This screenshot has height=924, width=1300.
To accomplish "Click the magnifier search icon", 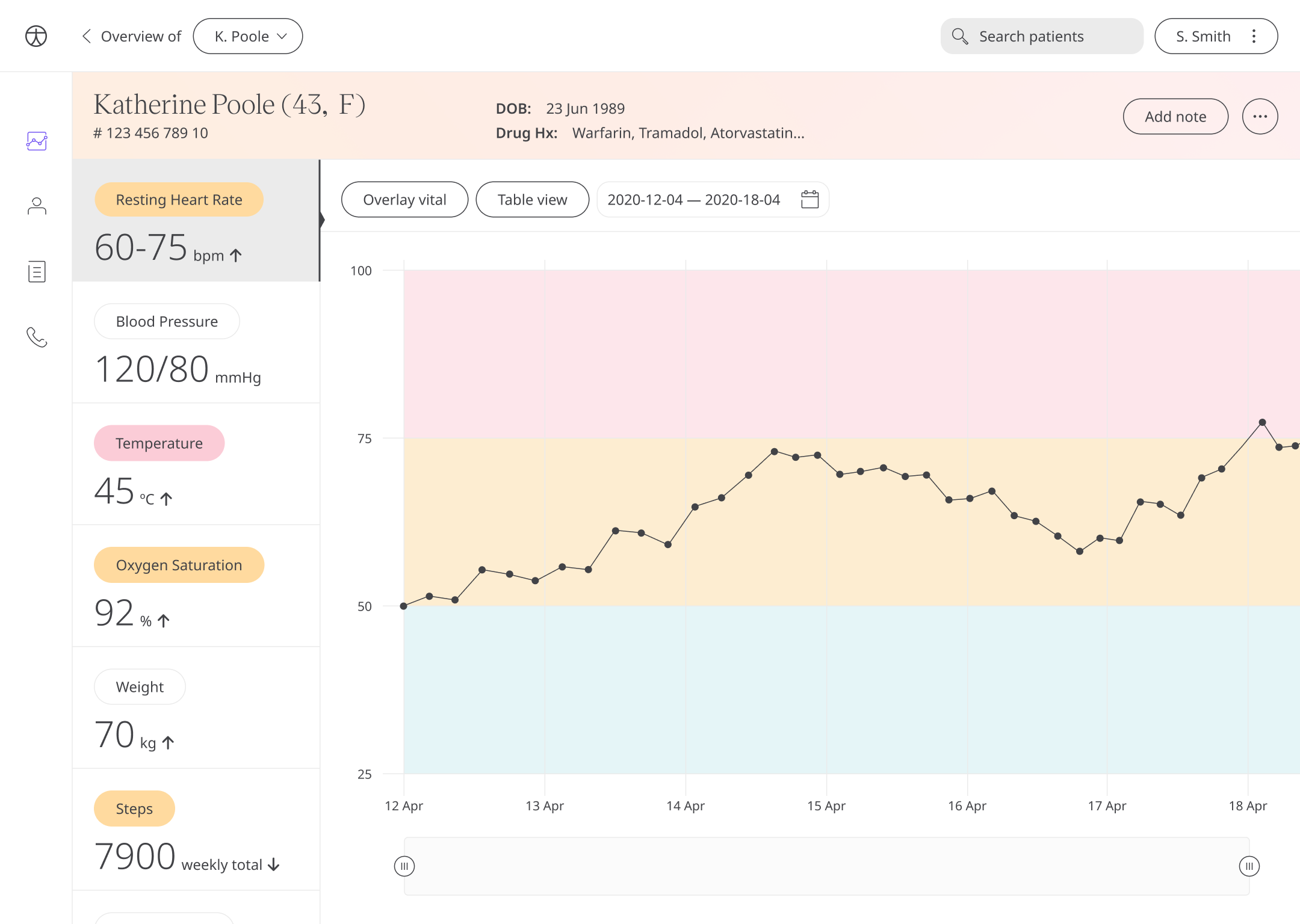I will point(959,36).
